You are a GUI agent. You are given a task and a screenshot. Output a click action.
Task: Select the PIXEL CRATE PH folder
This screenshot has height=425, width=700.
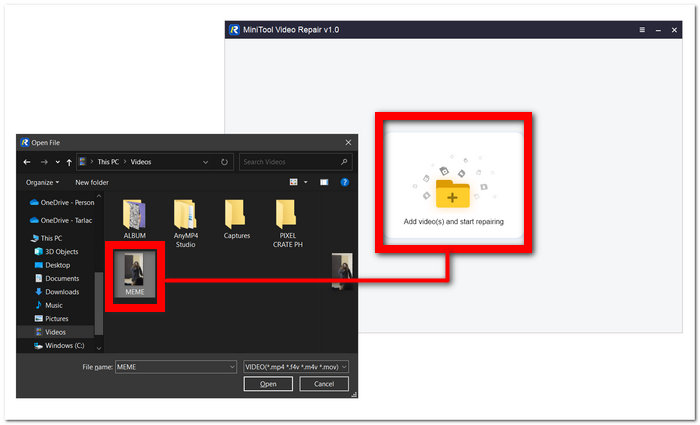coord(288,224)
